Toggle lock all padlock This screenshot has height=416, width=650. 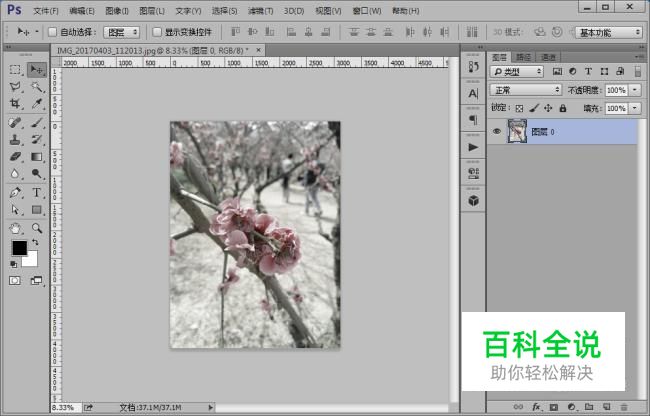click(563, 109)
